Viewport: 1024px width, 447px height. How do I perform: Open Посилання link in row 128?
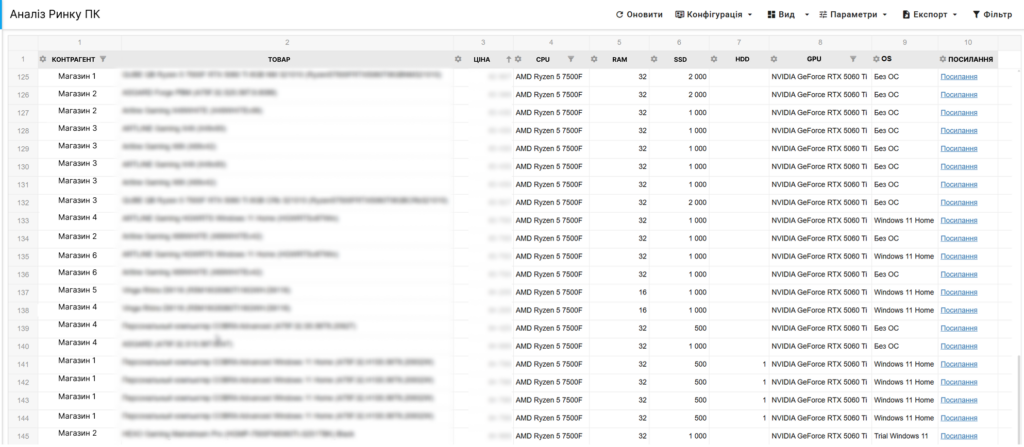click(959, 131)
